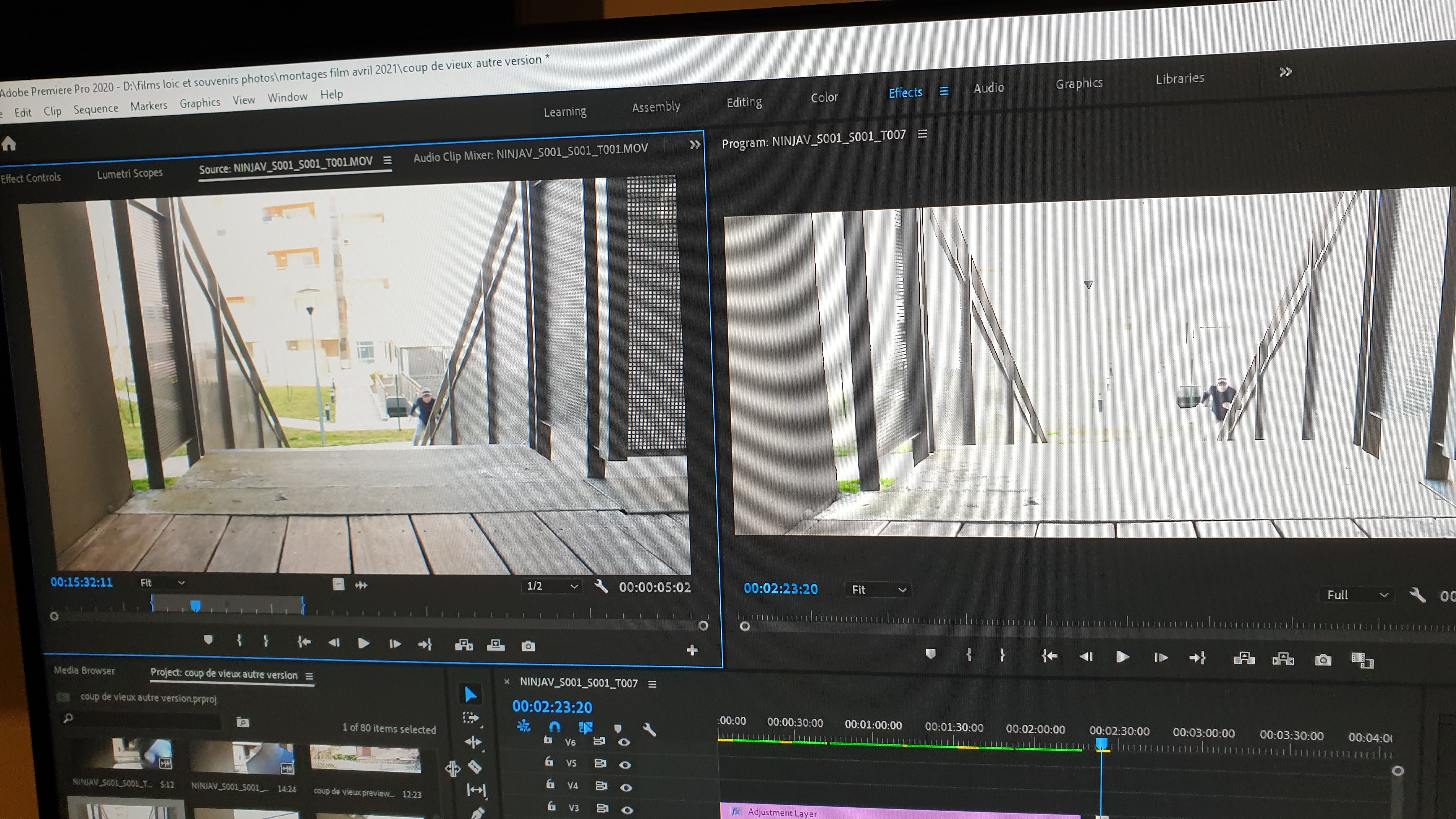Switch to the Lumetri Scopes tab
1456x819 pixels.
pyautogui.click(x=129, y=174)
